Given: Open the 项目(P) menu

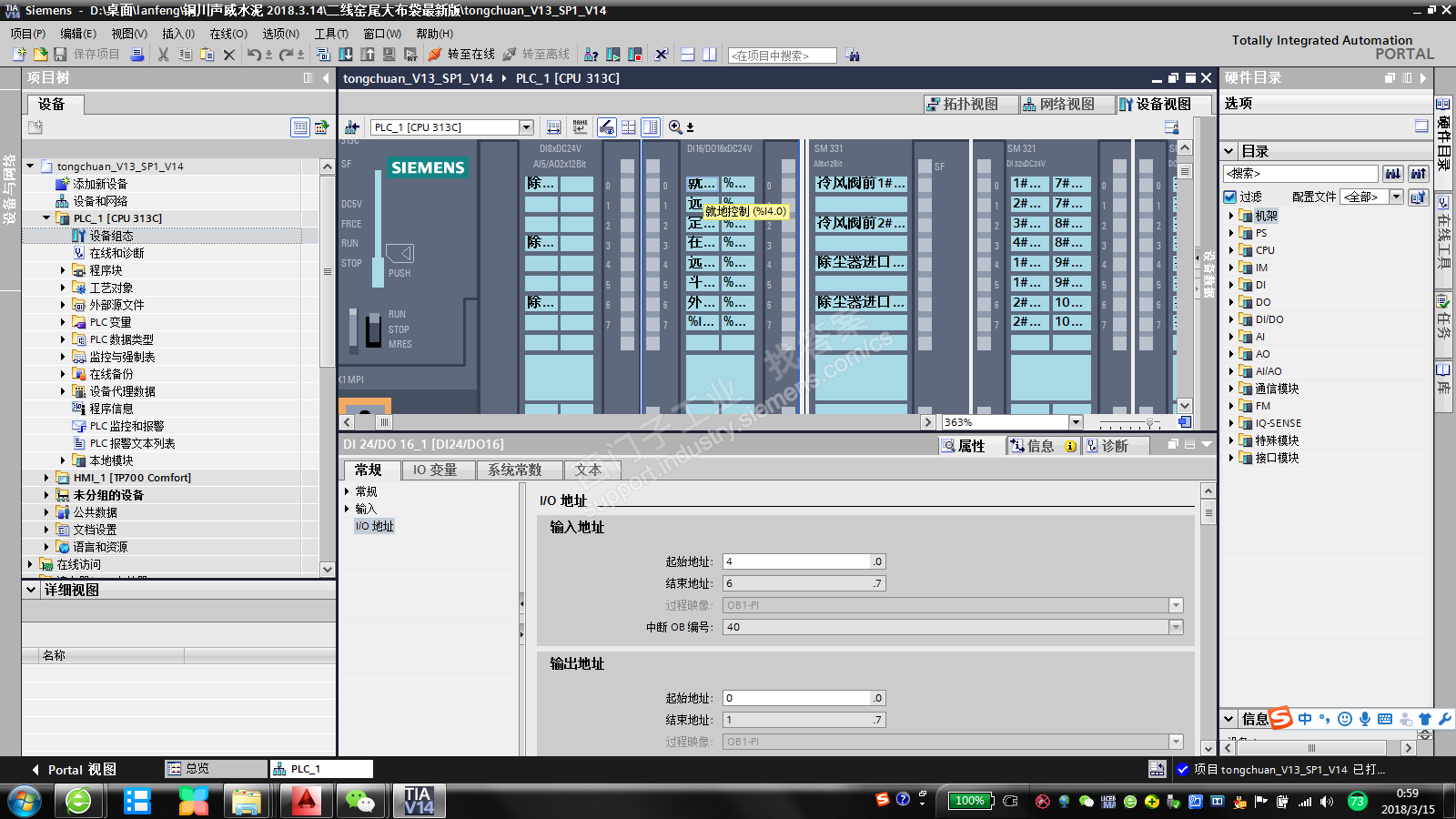Looking at the screenshot, I should (28, 34).
